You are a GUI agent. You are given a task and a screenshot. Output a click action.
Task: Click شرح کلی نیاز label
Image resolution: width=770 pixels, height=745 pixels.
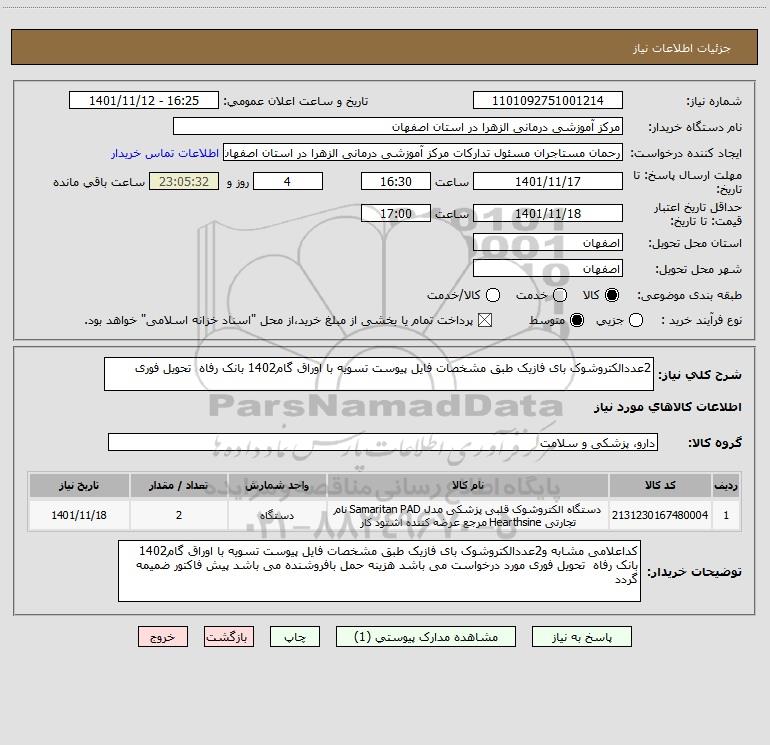pyautogui.click(x=700, y=375)
